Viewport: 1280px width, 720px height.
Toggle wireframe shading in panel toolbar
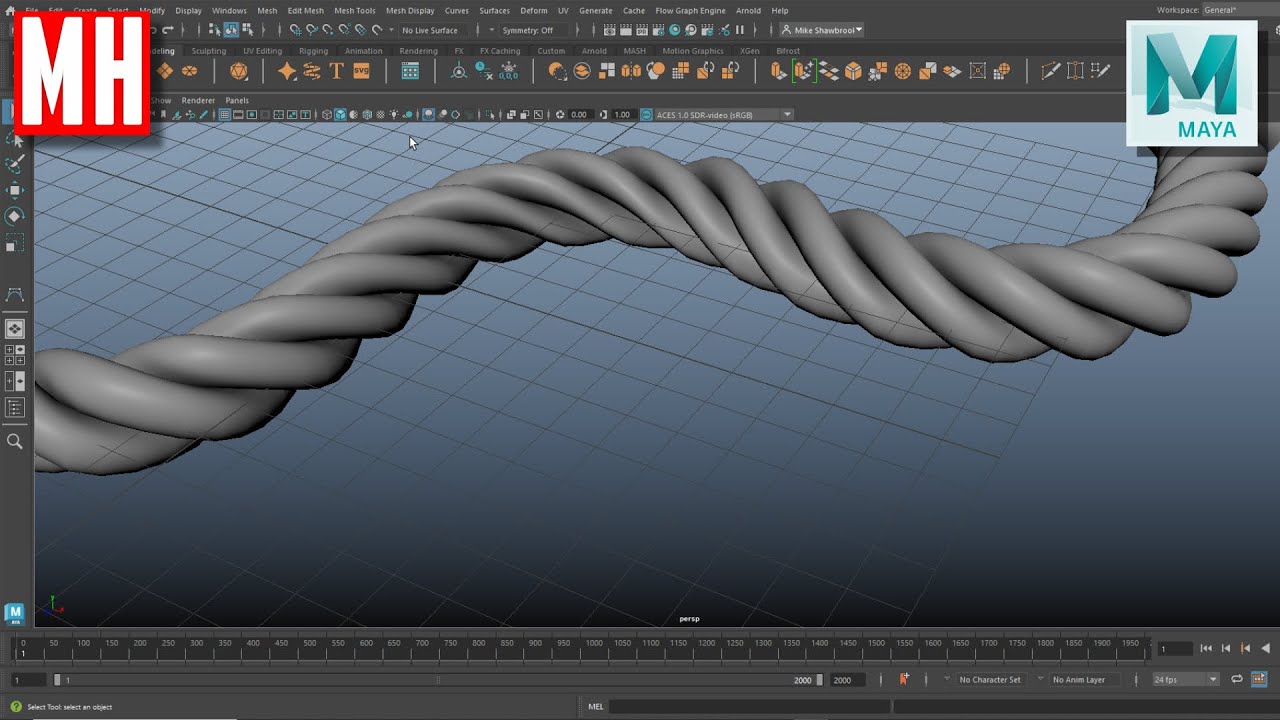326,114
